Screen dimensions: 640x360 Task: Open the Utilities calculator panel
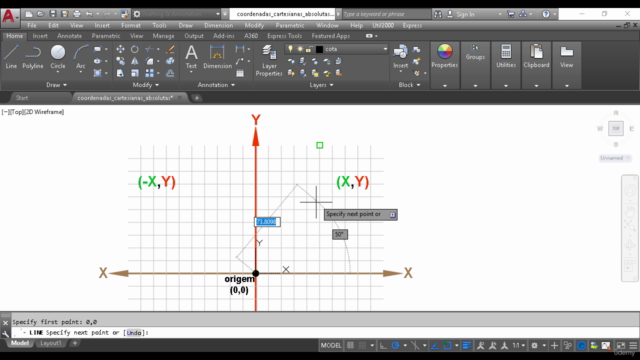coord(506,56)
